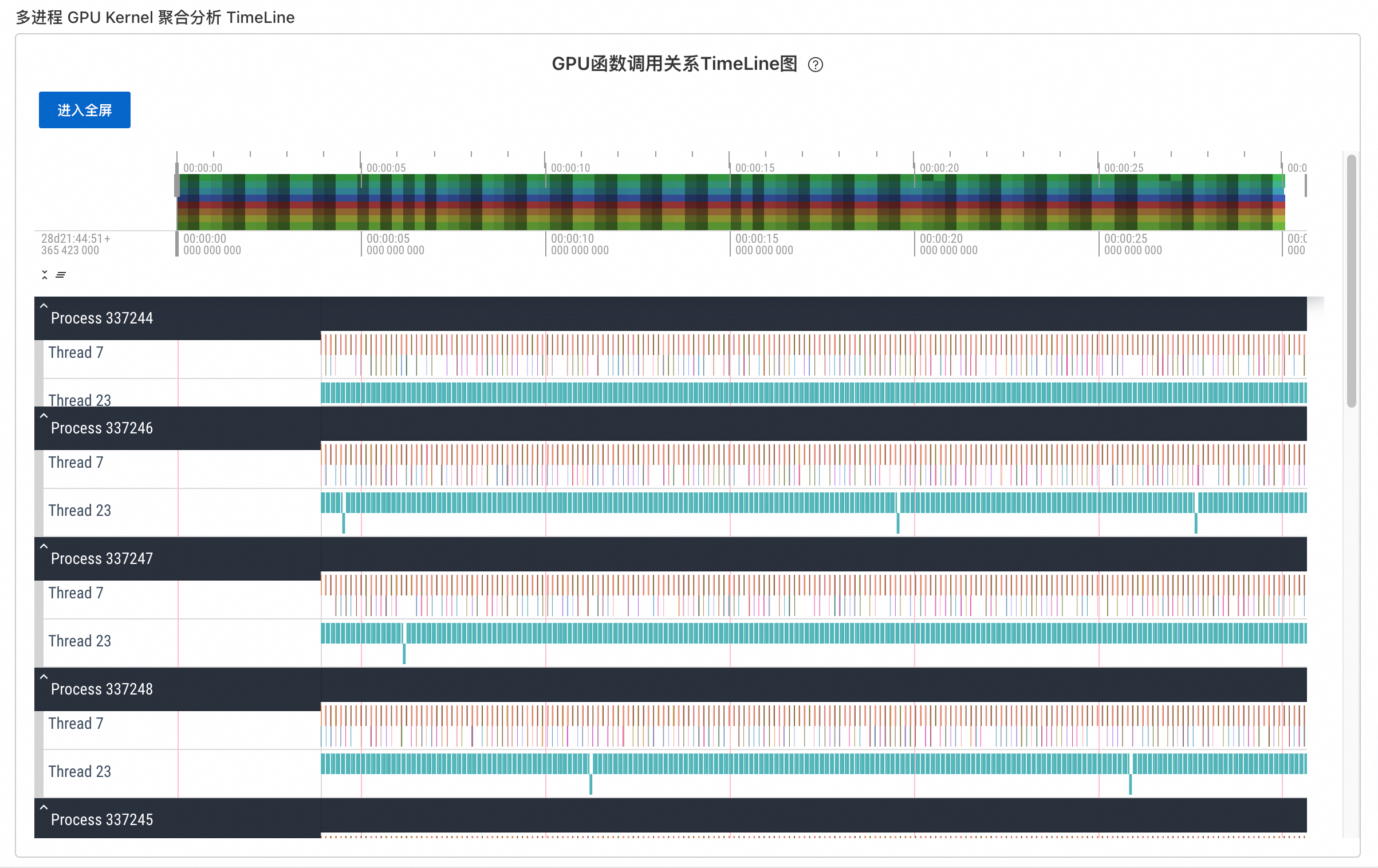
Task: Collapse Process 337246 group
Action: tap(44, 416)
